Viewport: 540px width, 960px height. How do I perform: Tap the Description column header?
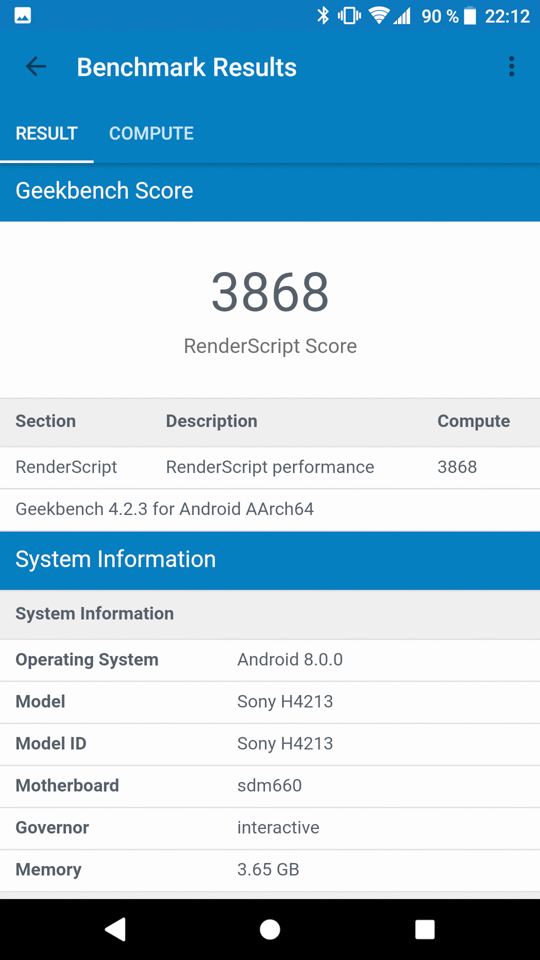211,421
